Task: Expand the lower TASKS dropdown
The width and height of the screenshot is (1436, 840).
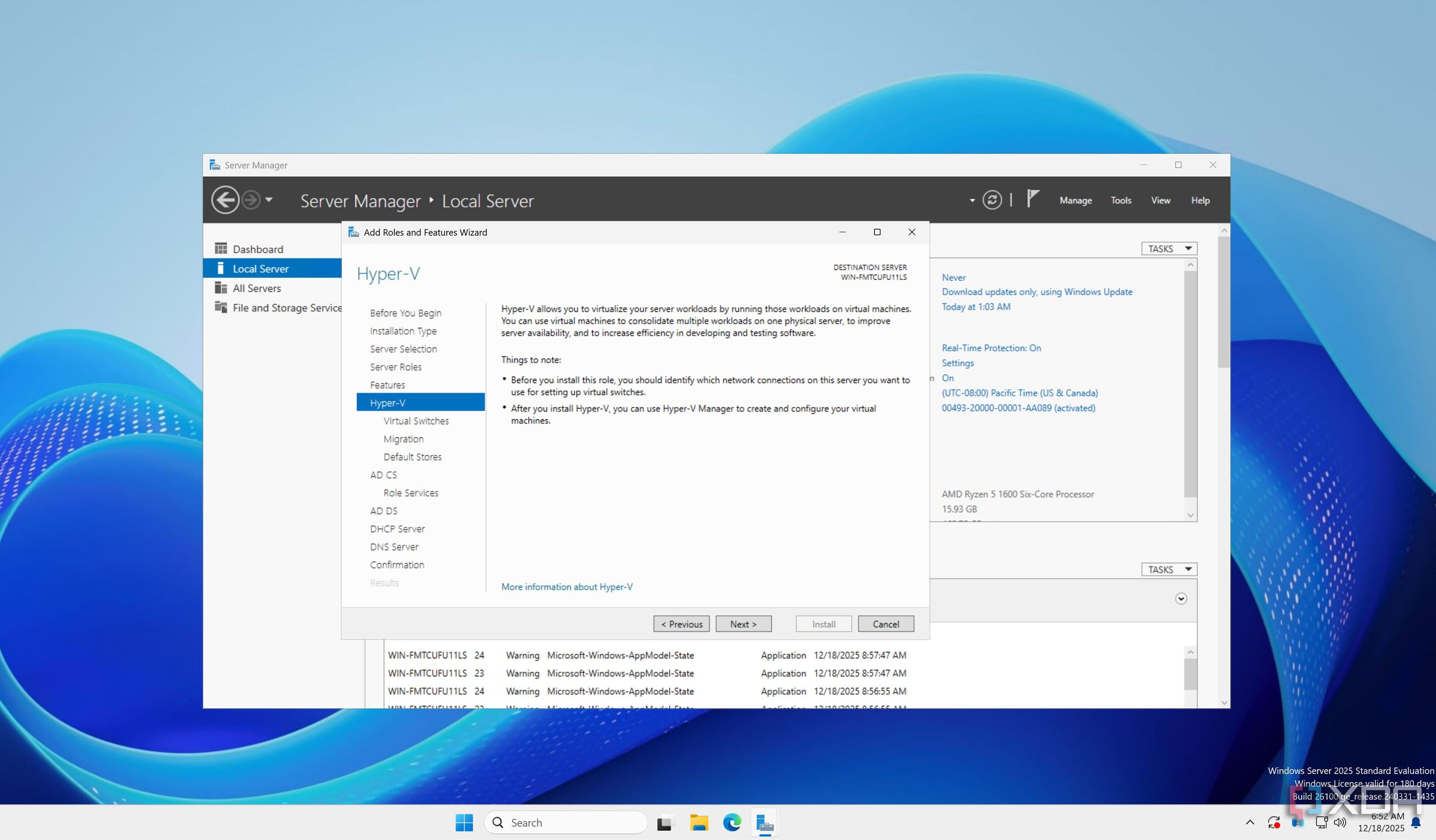Action: (x=1169, y=569)
